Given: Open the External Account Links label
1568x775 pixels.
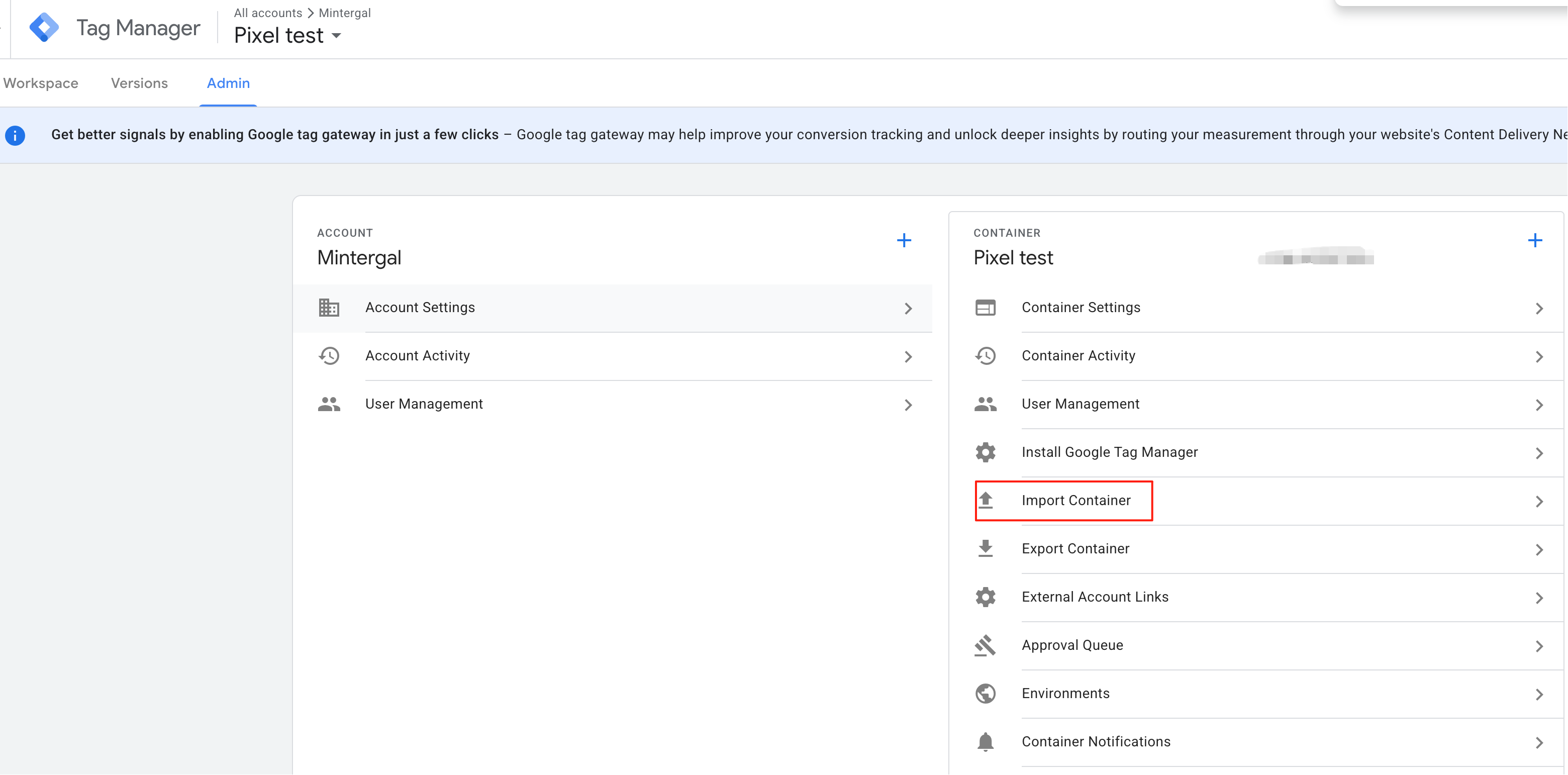Looking at the screenshot, I should click(1095, 597).
